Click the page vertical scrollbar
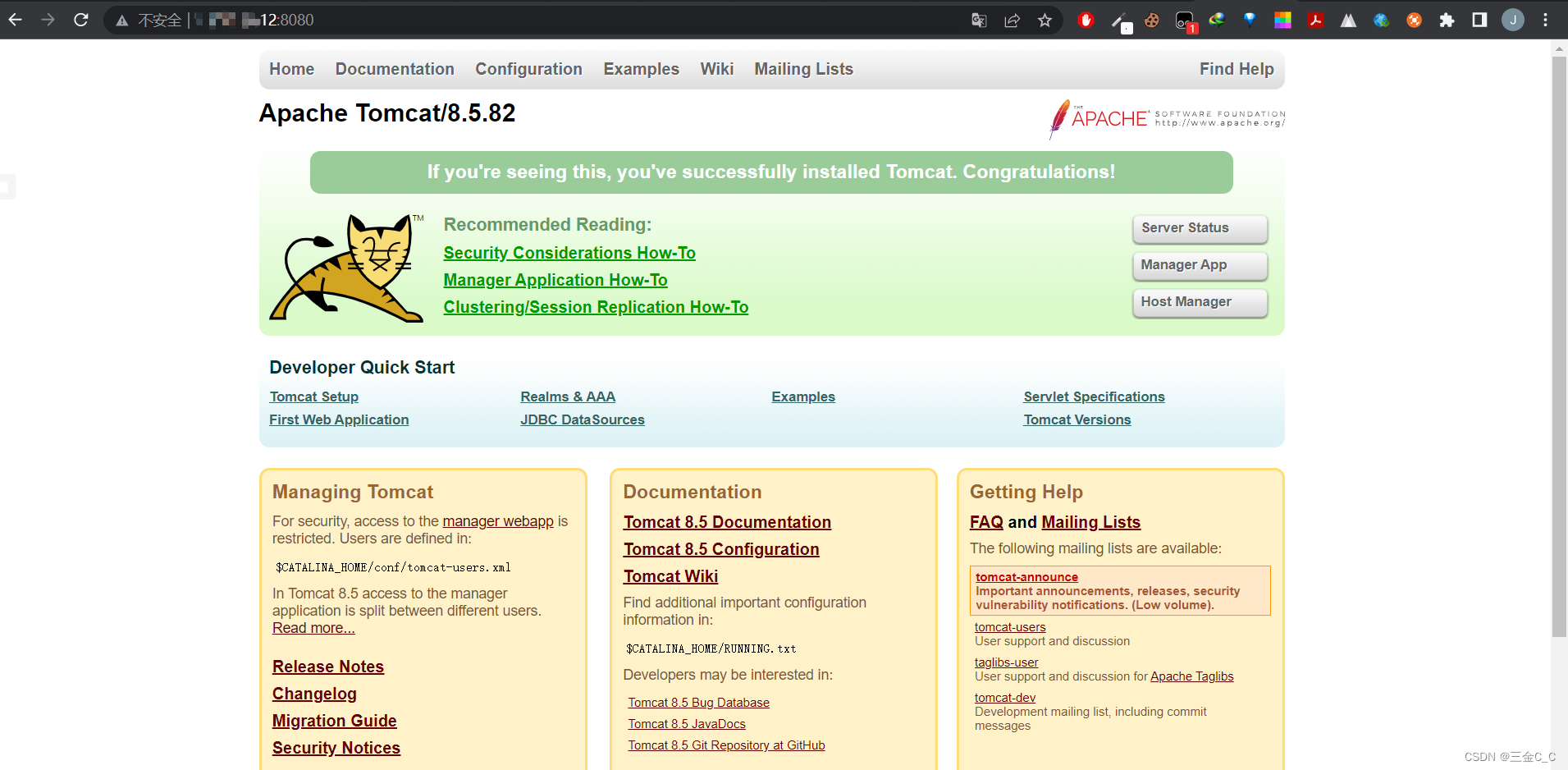The height and width of the screenshot is (770, 1568). pos(1559,345)
